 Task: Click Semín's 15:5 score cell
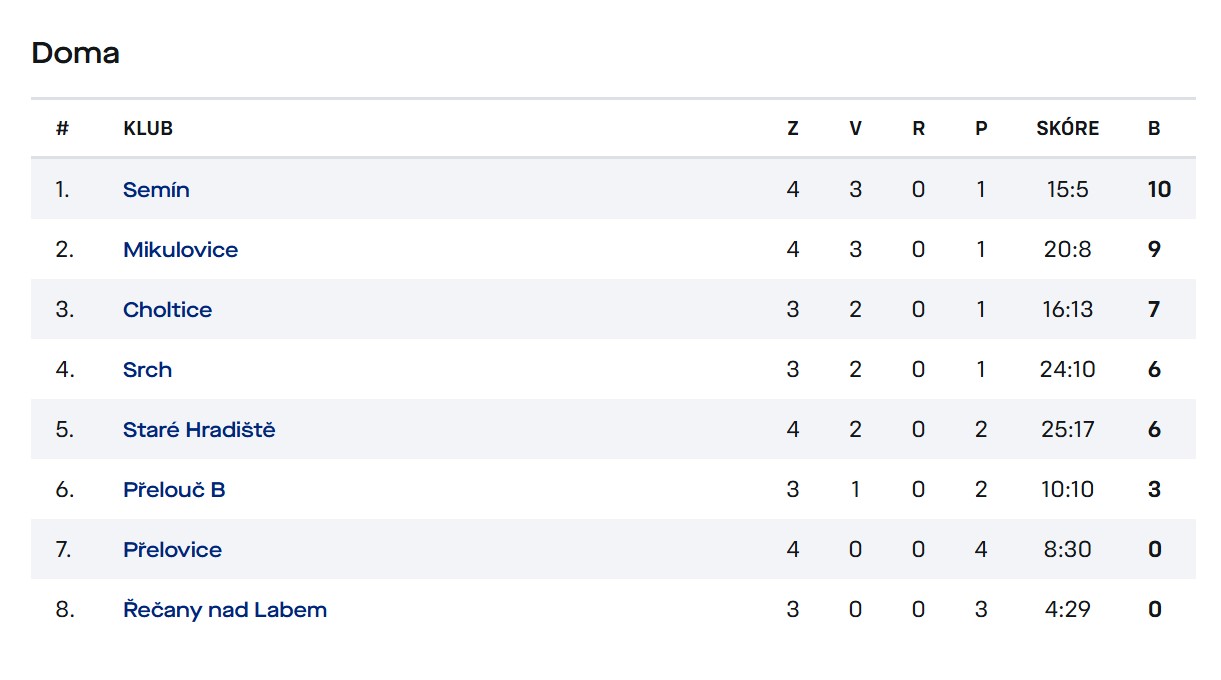coord(1067,189)
